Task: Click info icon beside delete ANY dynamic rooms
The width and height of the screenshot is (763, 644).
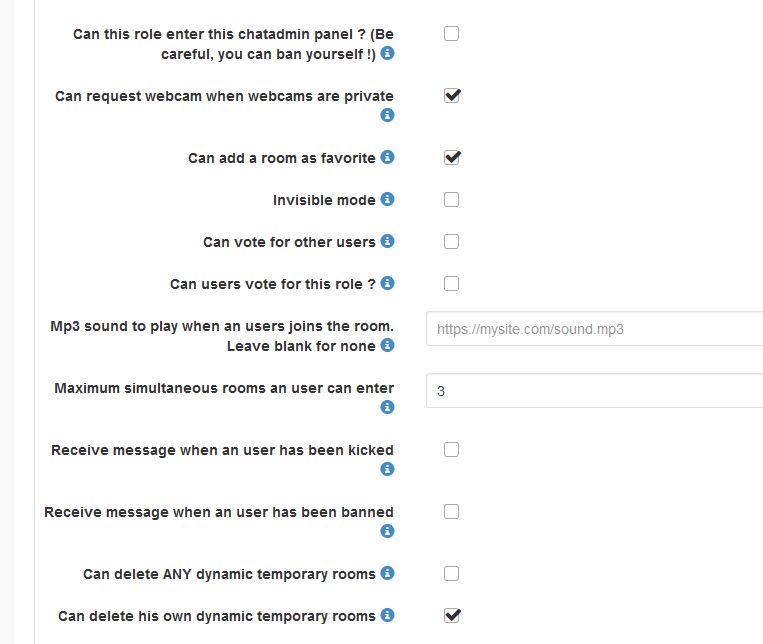Action: point(388,573)
